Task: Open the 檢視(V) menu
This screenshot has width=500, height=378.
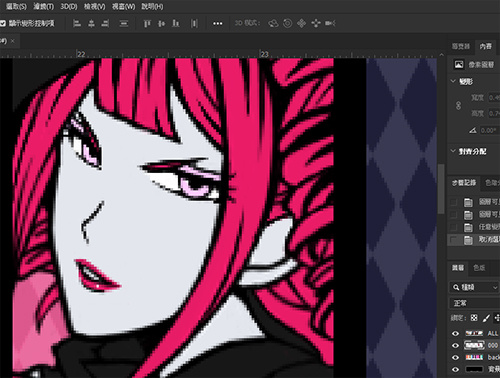Action: [x=94, y=6]
